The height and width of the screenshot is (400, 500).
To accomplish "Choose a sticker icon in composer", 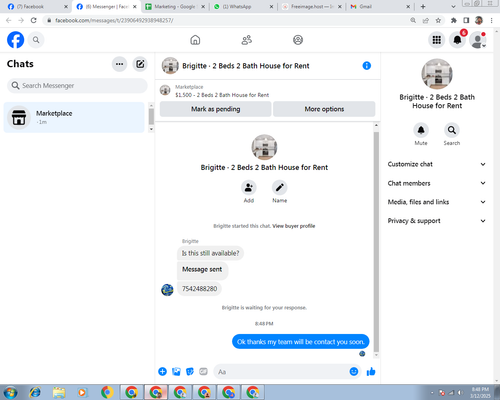I will click(190, 371).
